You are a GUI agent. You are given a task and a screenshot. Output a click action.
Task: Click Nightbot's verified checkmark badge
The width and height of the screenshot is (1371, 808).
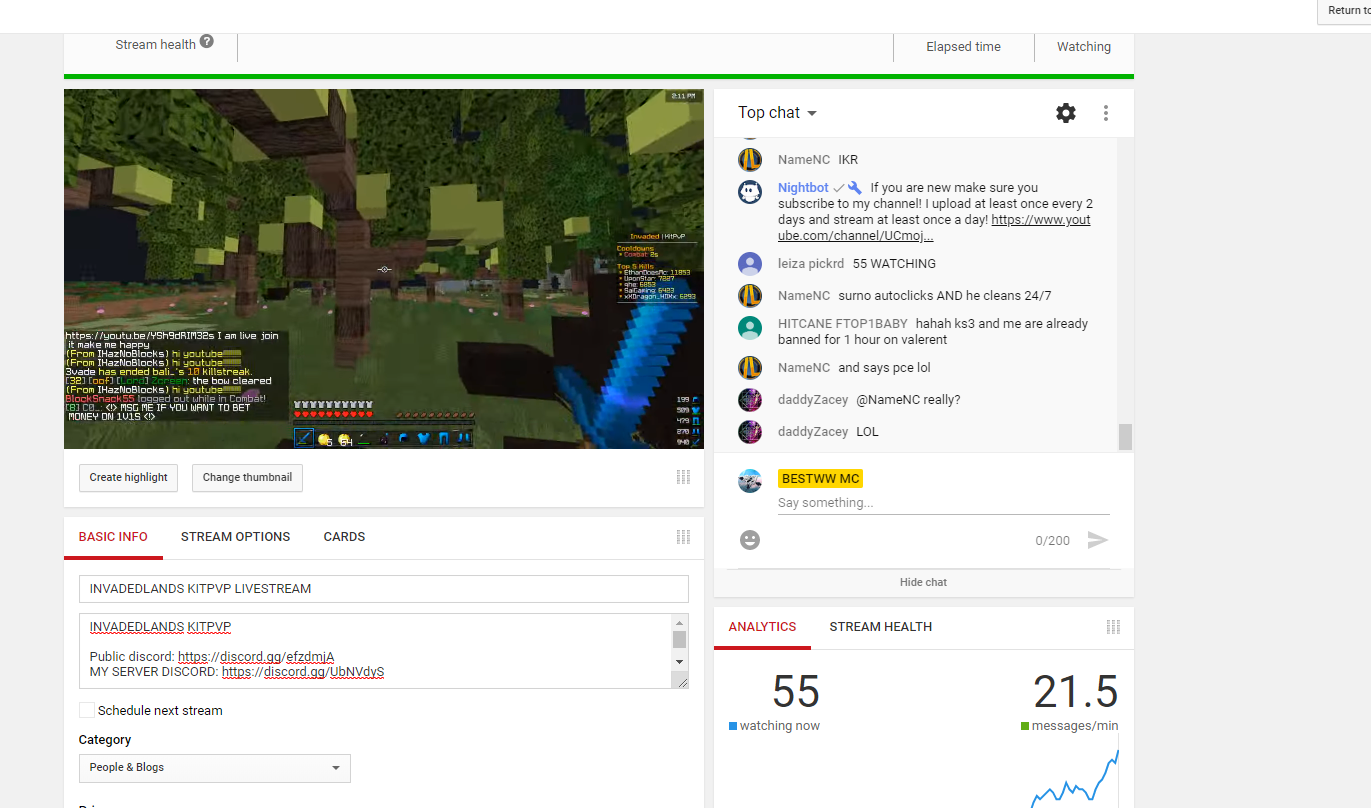(839, 187)
